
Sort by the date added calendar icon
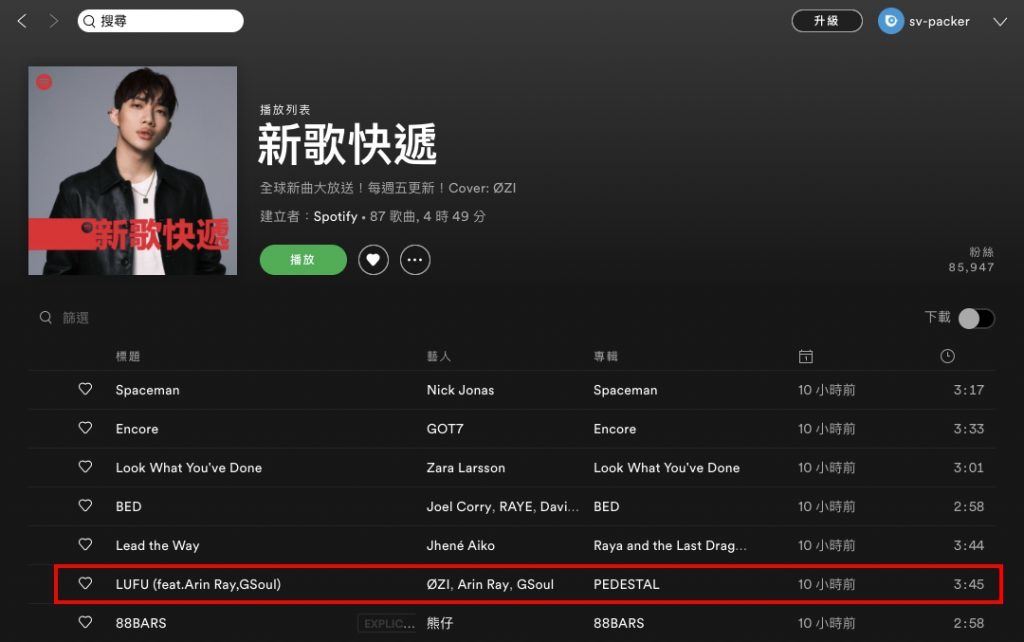tap(806, 356)
